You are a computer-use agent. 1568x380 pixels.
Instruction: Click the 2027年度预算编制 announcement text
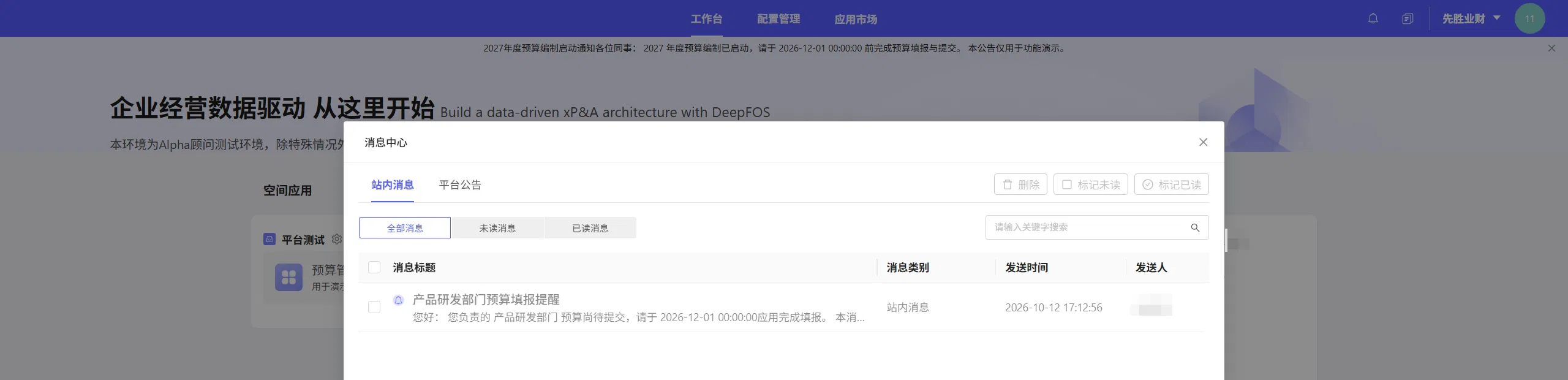(775, 48)
